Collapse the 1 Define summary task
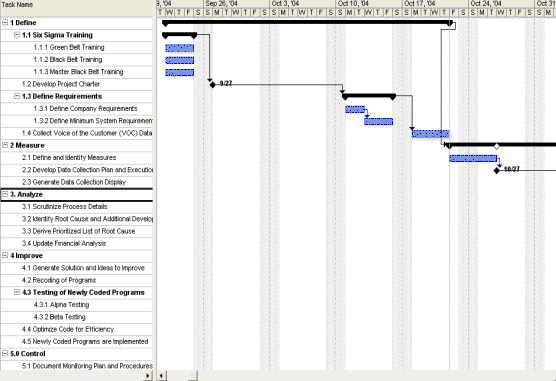This screenshot has width=556, height=381. coord(5,23)
